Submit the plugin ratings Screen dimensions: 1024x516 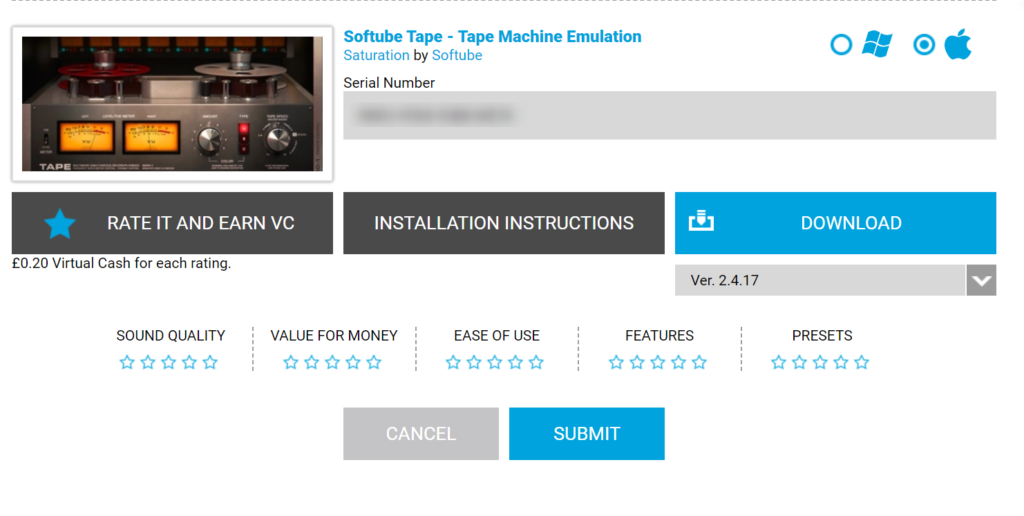(x=586, y=433)
